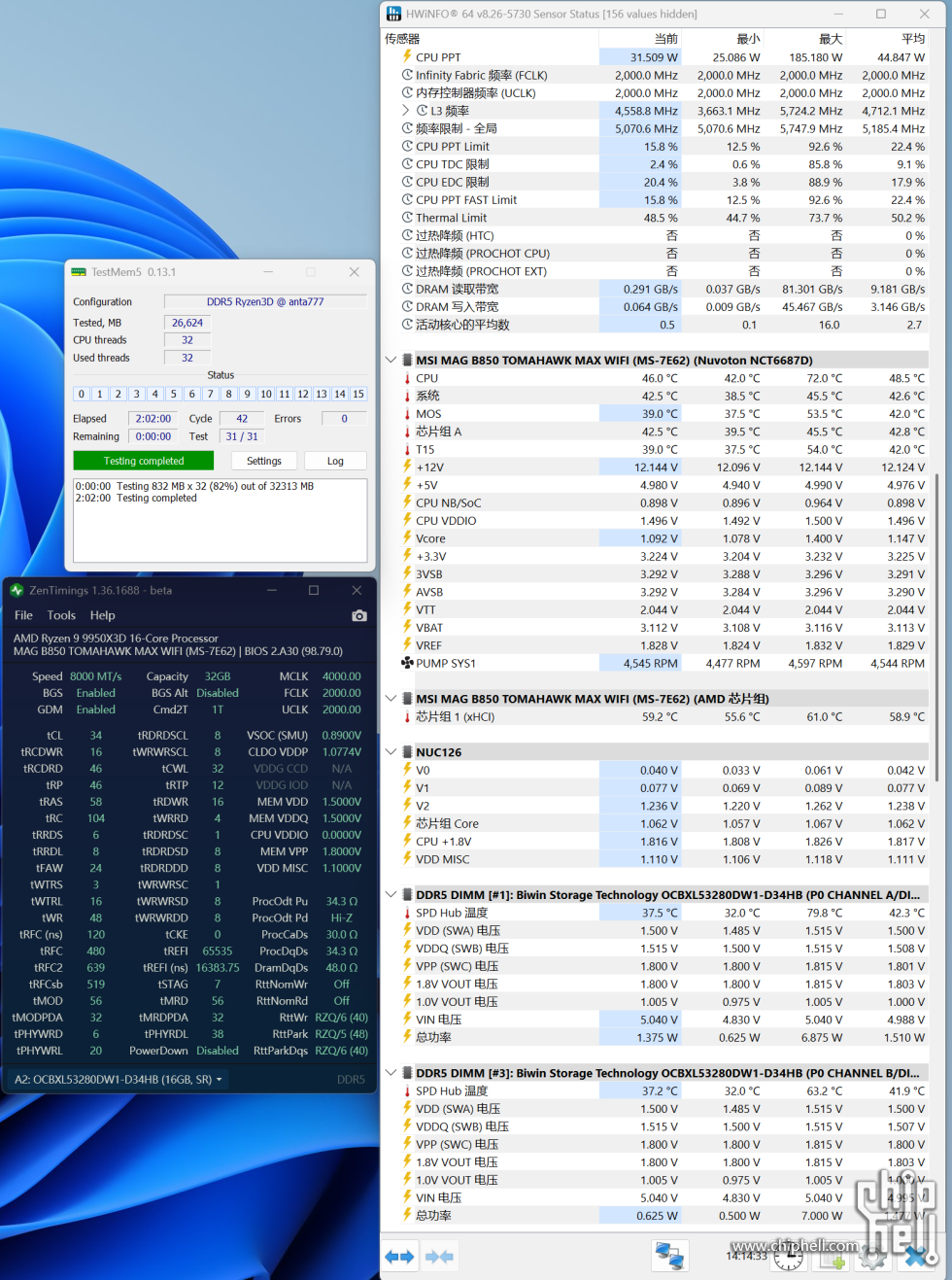Select the 频率限制 - 全局 sensor row

656,128
